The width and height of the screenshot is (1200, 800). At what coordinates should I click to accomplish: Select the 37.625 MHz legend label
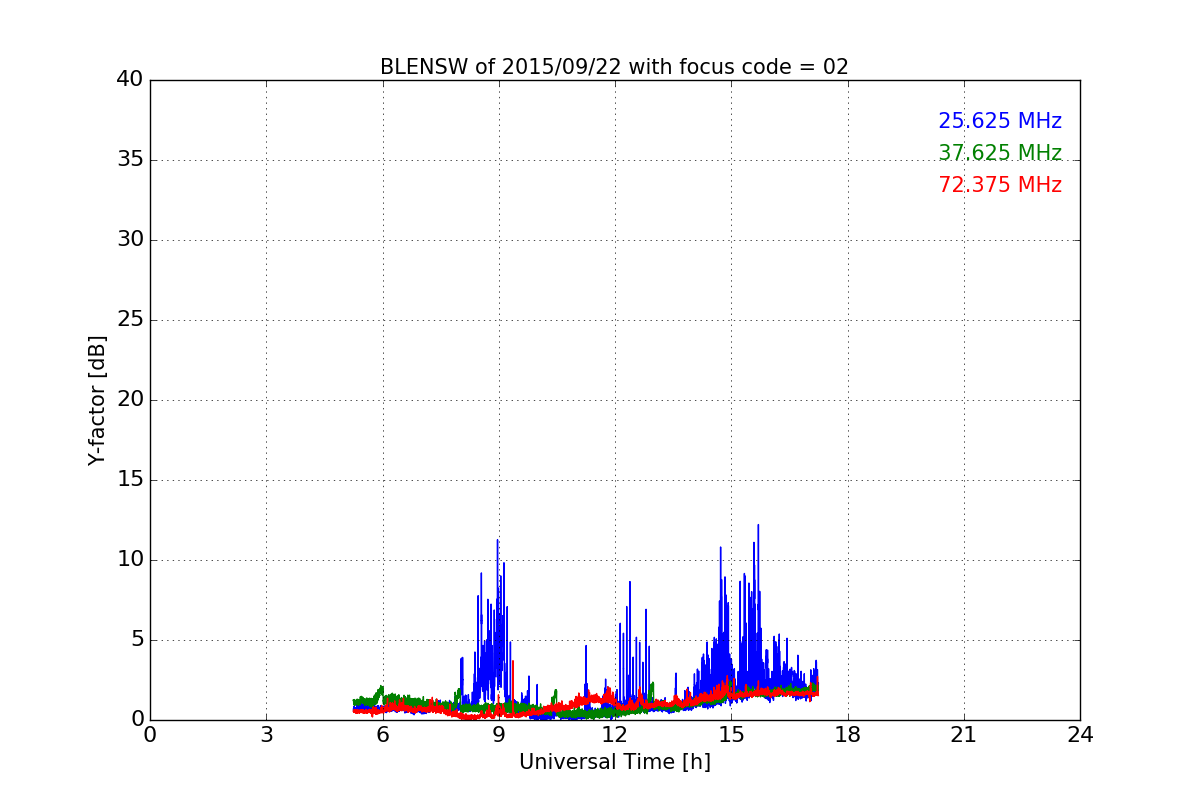(x=1000, y=153)
